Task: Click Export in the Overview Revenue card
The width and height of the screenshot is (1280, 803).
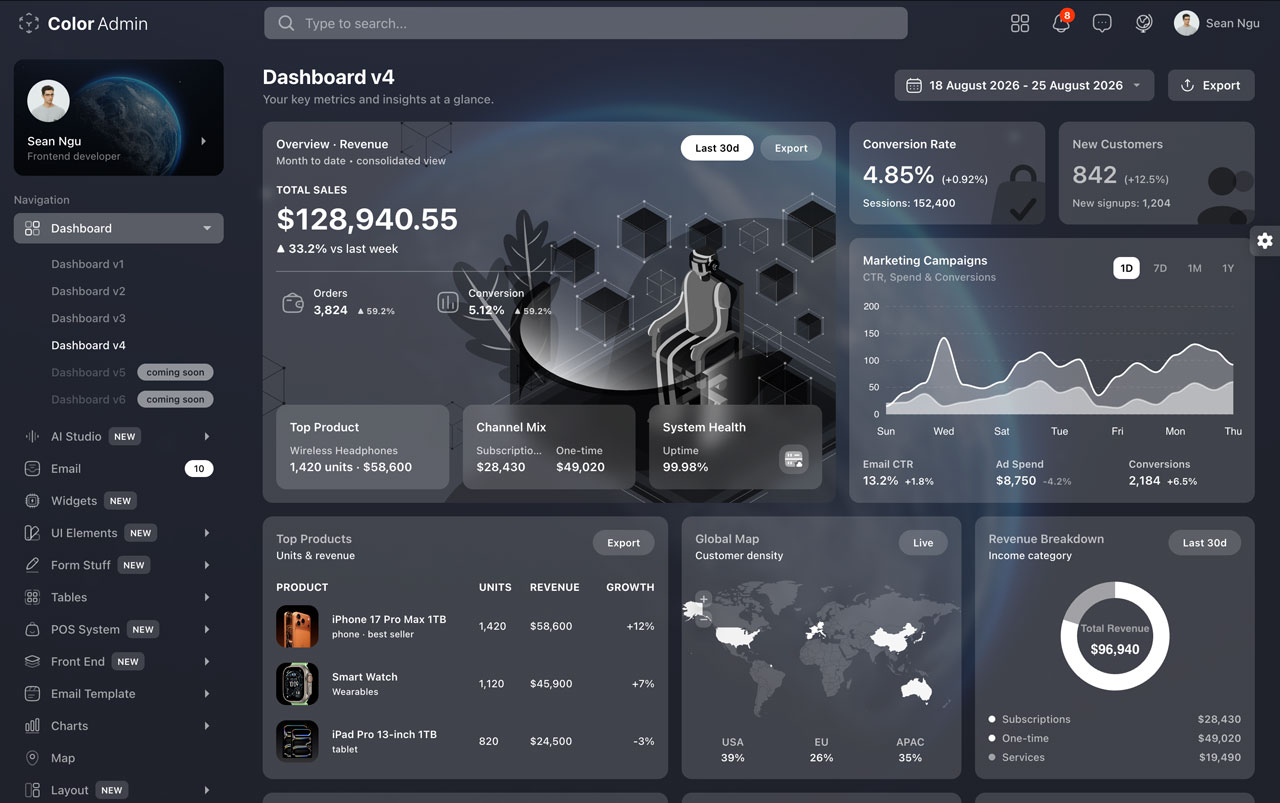Action: click(x=791, y=148)
